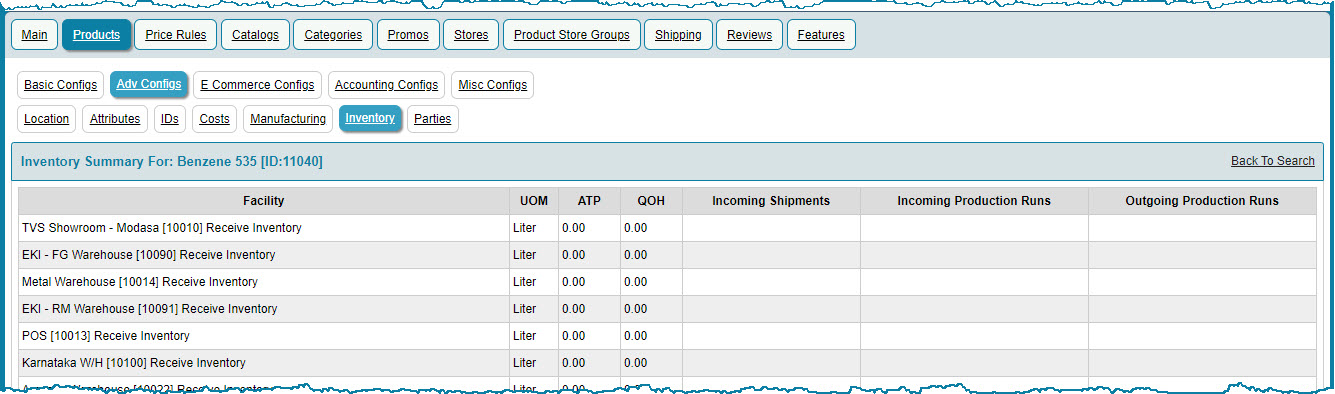
Task: Open the Parties section
Action: [x=432, y=119]
